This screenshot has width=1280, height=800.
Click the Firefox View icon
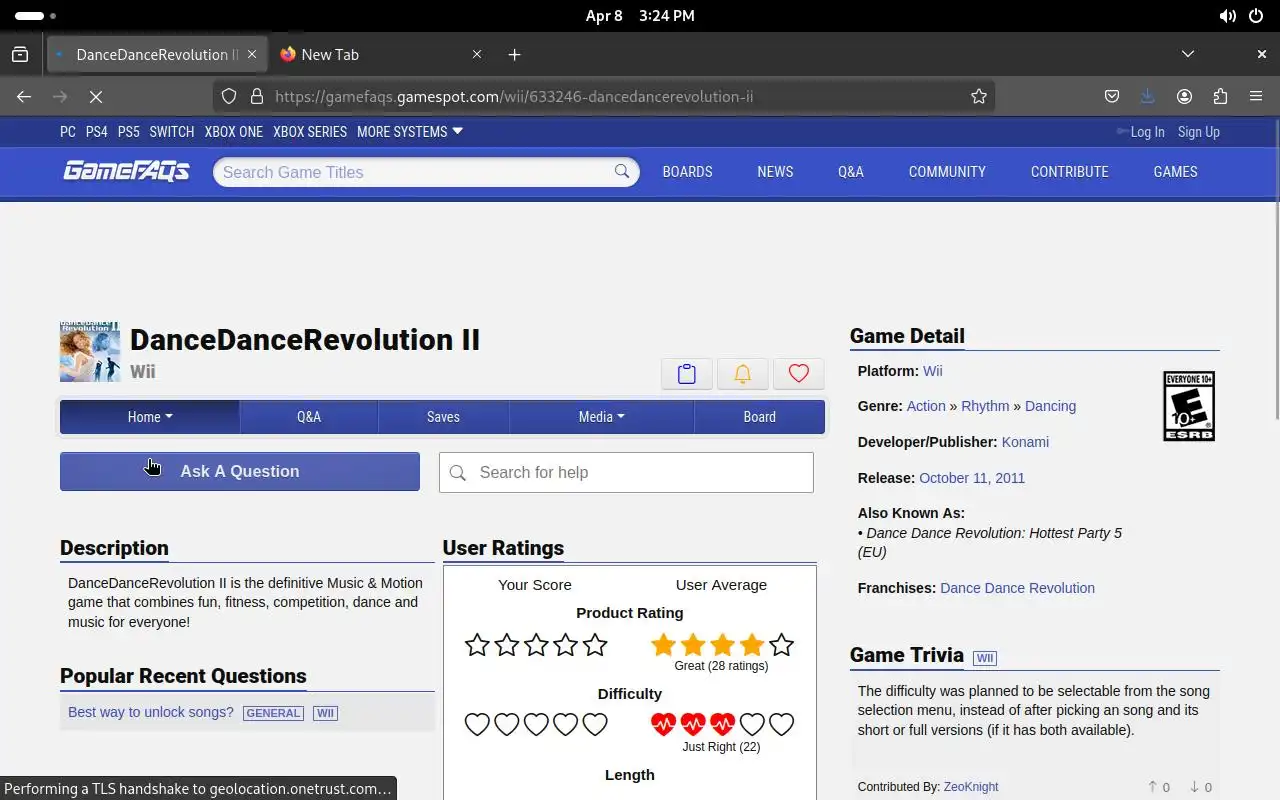tap(20, 54)
